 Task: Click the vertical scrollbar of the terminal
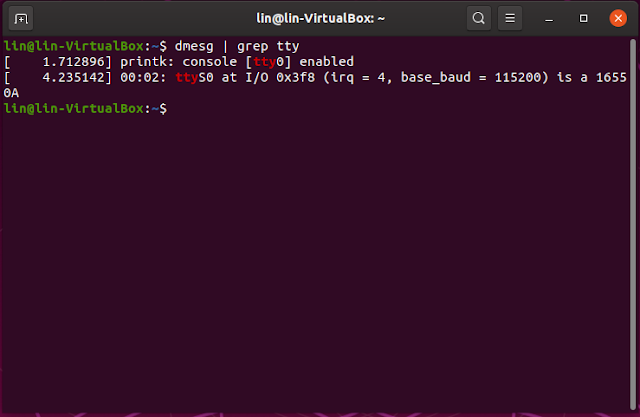pos(633,224)
